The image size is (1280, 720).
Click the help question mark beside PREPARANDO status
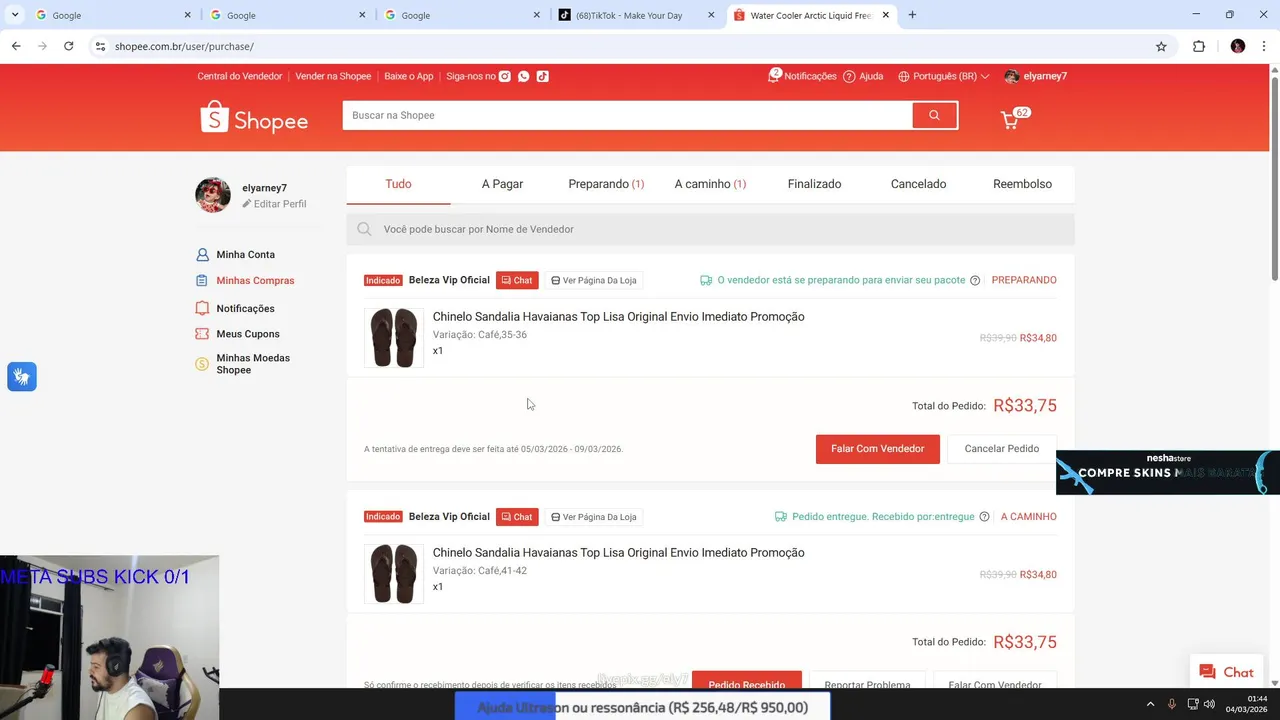coord(975,280)
